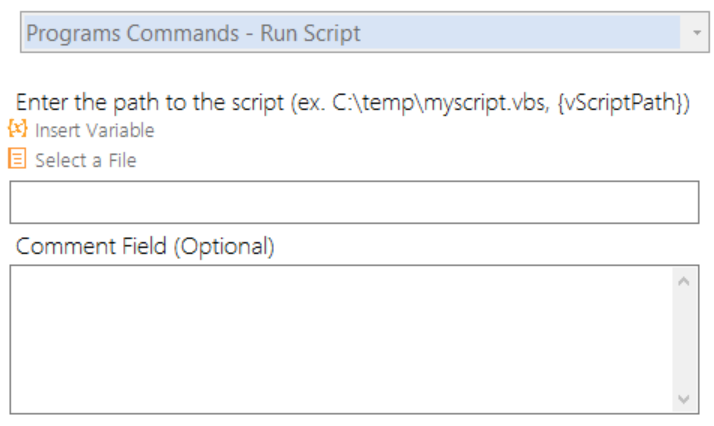The width and height of the screenshot is (714, 426).
Task: Click the comment box scroll up arrow
Action: point(685,282)
